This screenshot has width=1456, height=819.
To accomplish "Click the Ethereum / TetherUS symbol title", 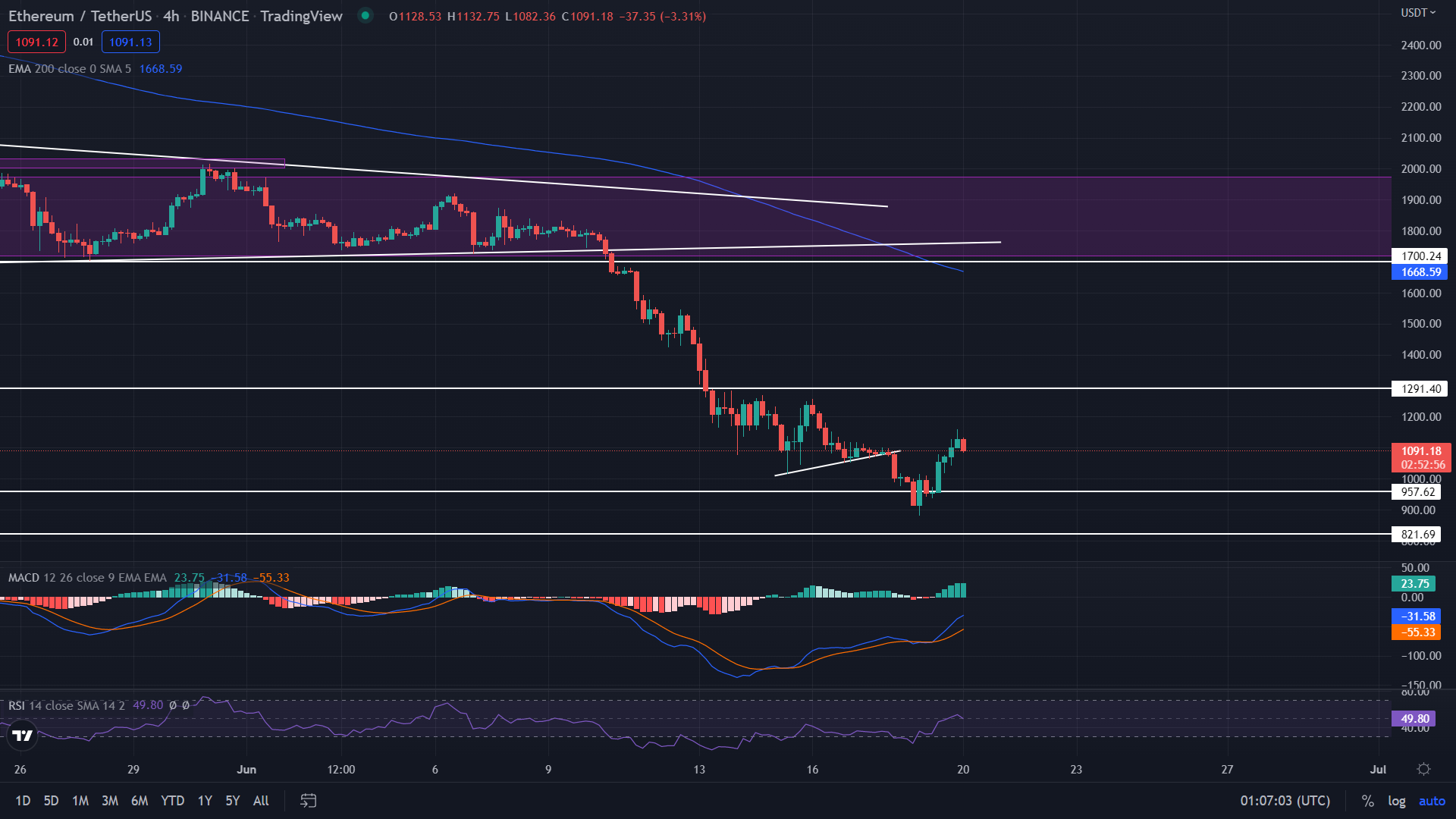I will coord(80,16).
